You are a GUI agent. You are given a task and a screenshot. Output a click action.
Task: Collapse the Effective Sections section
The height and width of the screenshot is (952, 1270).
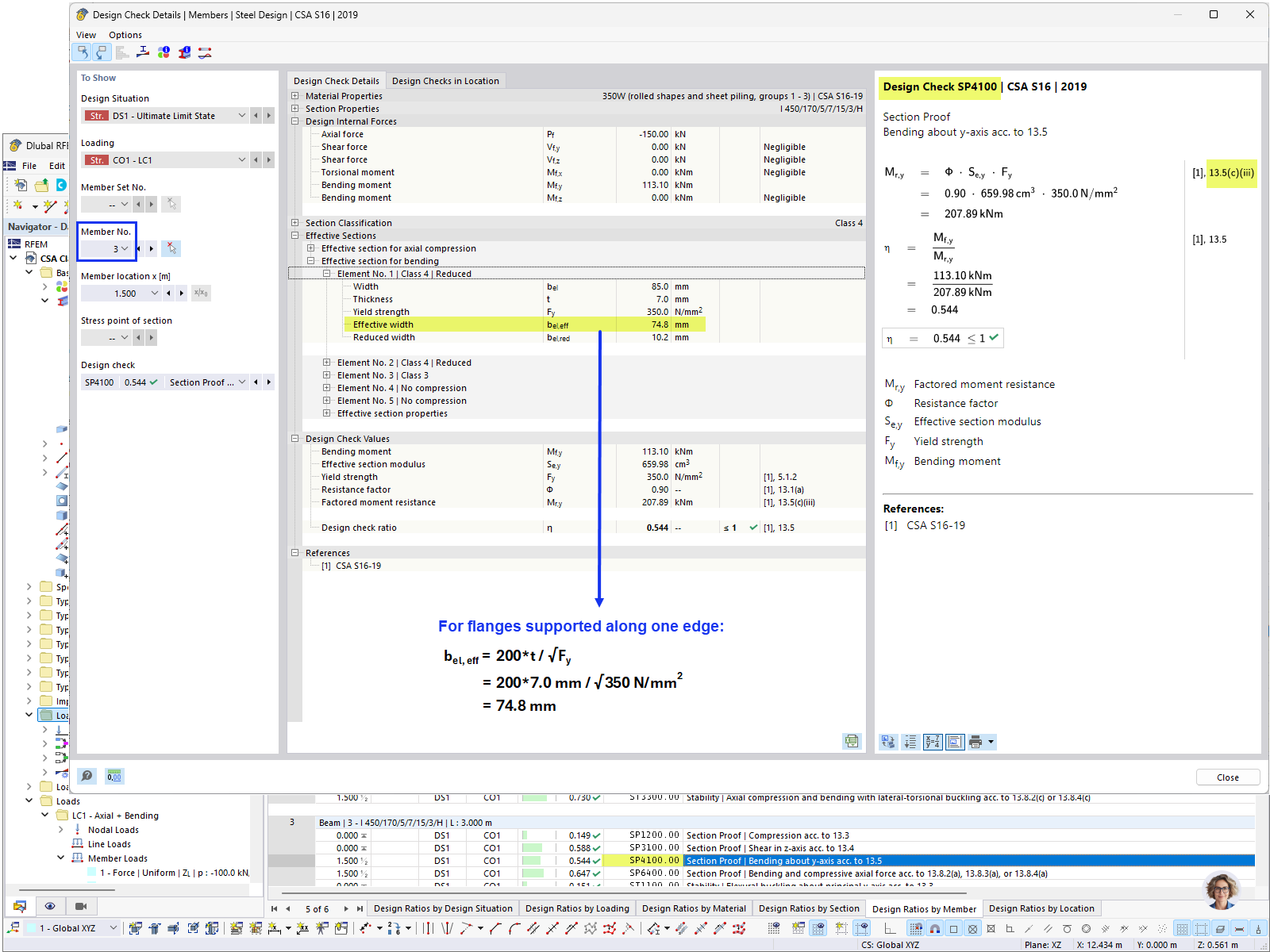coord(295,236)
